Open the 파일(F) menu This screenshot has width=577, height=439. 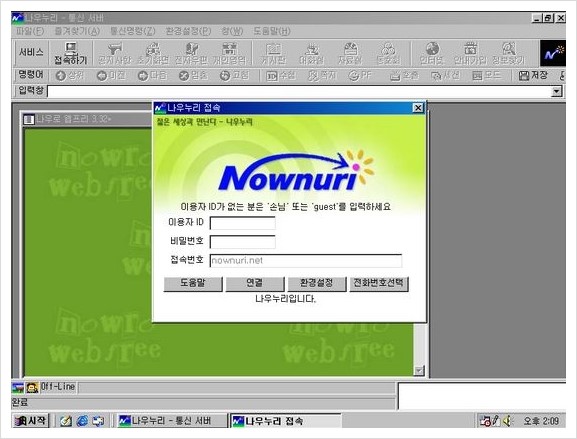pyautogui.click(x=30, y=31)
